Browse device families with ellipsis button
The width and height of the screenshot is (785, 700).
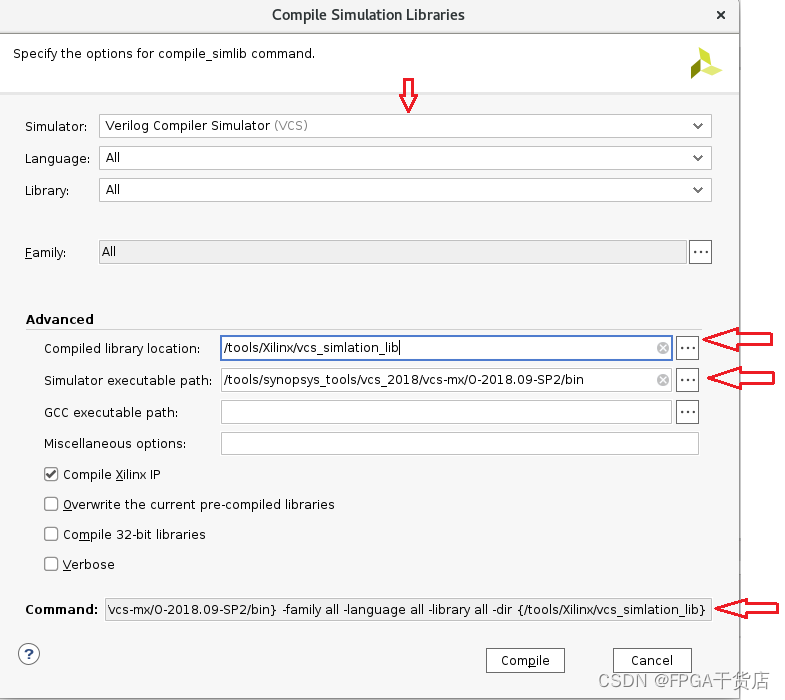click(700, 252)
